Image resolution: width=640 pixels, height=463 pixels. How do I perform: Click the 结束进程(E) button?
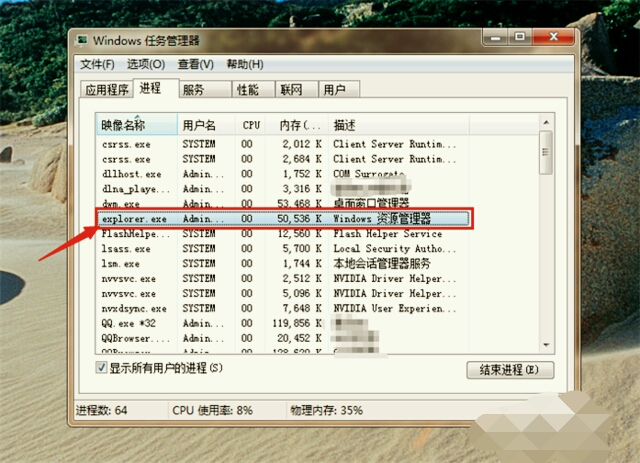coord(510,370)
